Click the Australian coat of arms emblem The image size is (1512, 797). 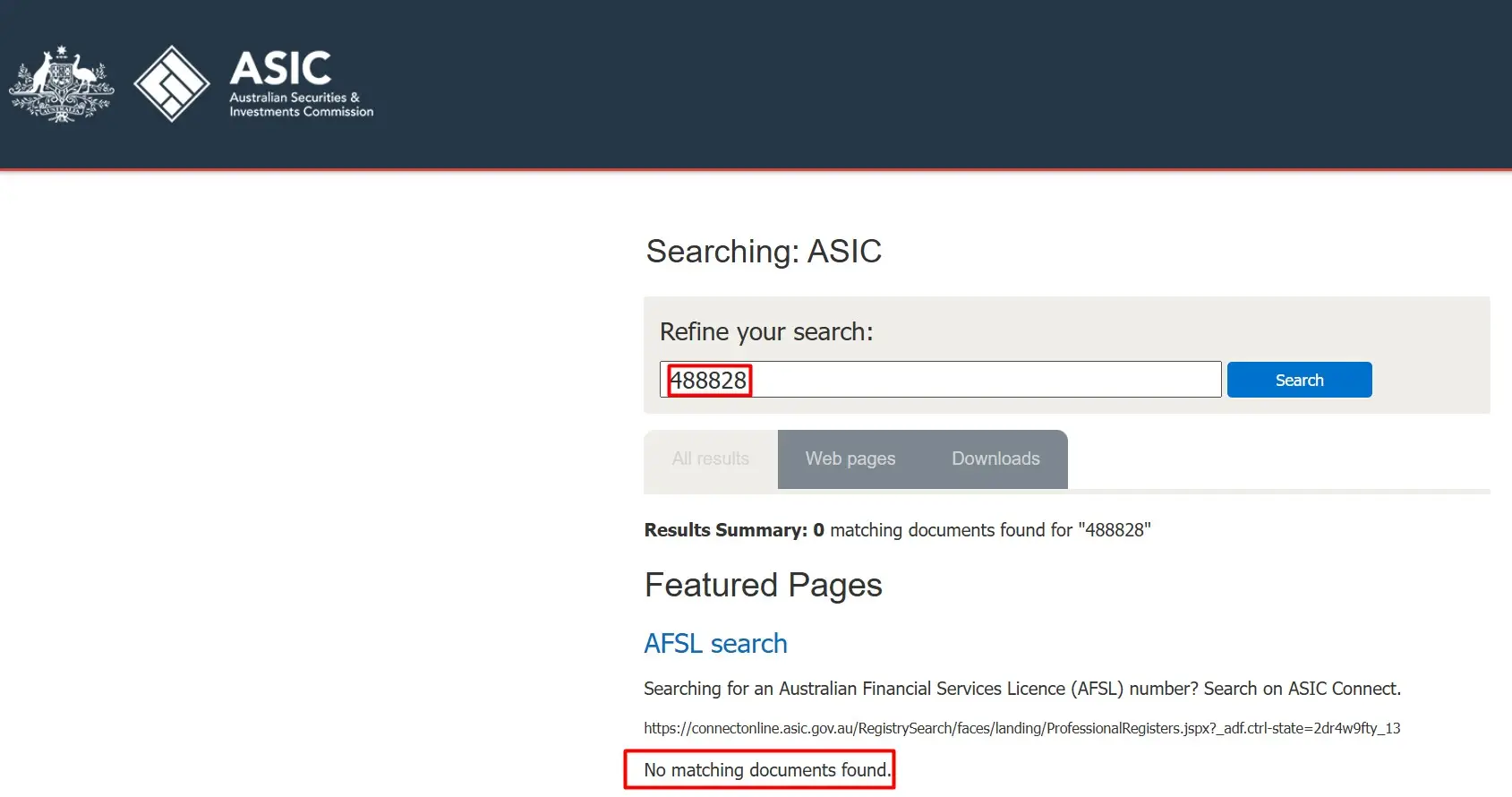(x=61, y=84)
